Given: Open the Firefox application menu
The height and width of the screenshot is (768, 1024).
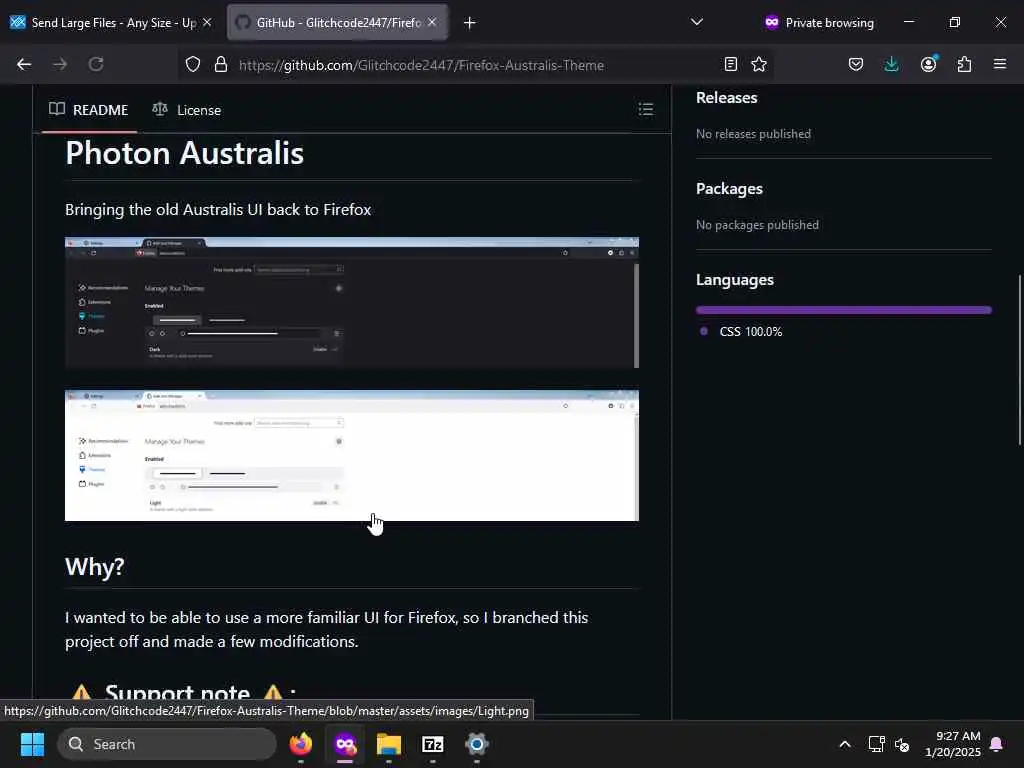Looking at the screenshot, I should click(x=1000, y=64).
